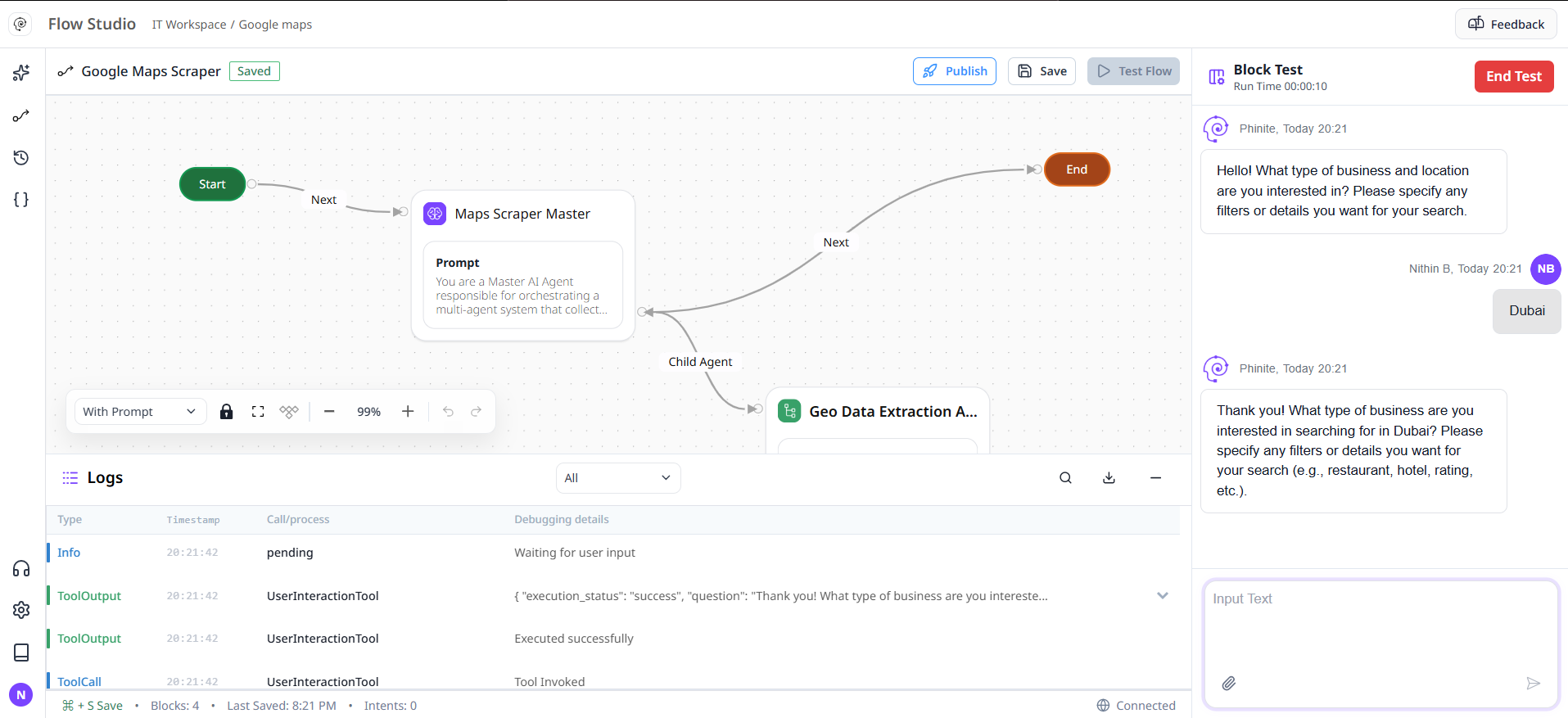
Task: Click the End Test button
Action: (x=1514, y=76)
